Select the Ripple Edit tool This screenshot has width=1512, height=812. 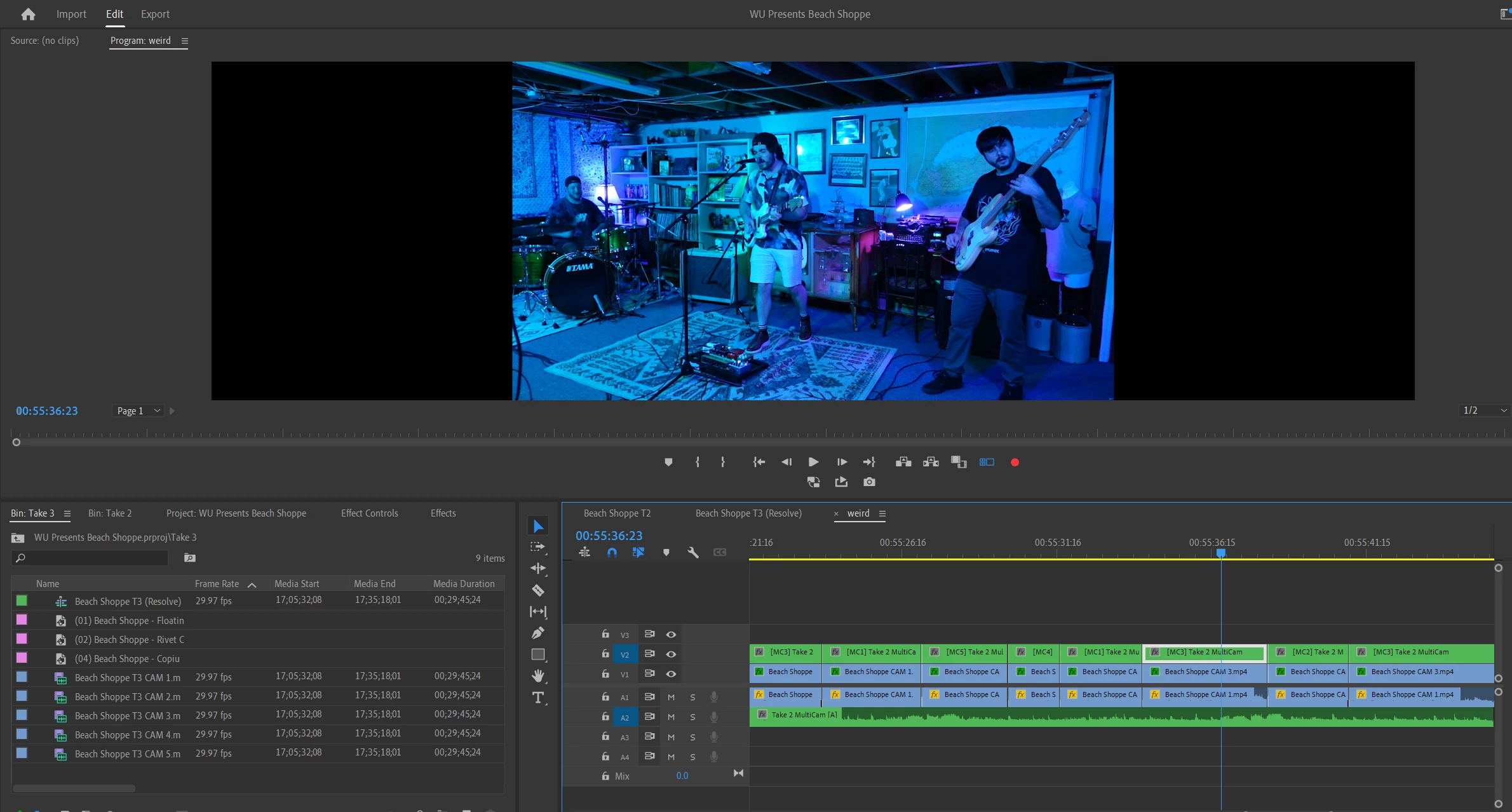pyautogui.click(x=538, y=568)
